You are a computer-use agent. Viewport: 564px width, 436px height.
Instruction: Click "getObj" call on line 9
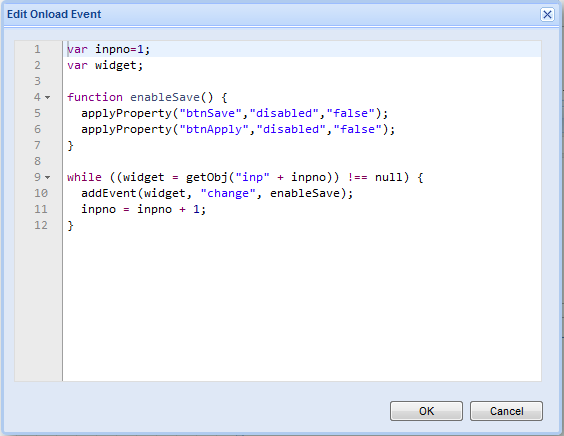point(206,177)
